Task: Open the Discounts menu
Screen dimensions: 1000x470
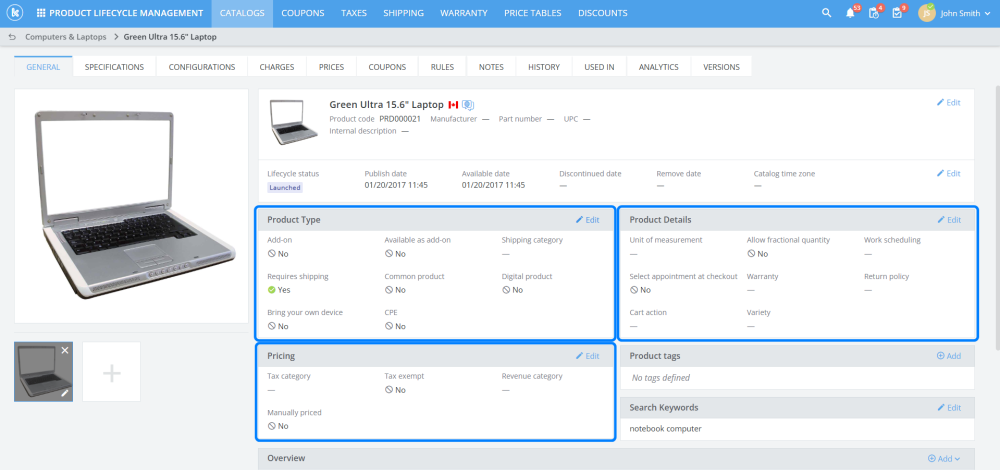Action: 603,13
